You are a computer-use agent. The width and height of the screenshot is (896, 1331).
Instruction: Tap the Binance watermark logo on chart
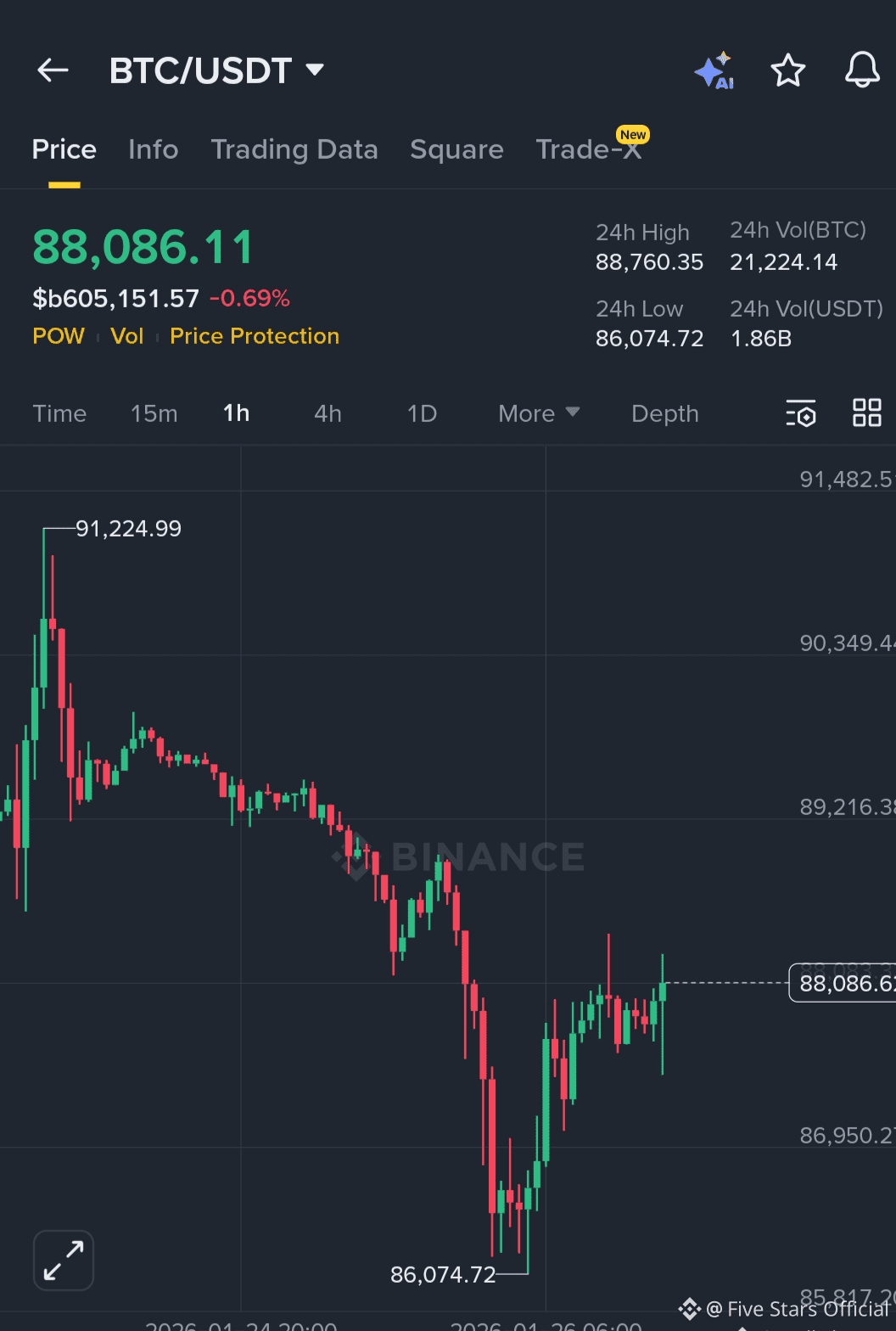point(458,857)
